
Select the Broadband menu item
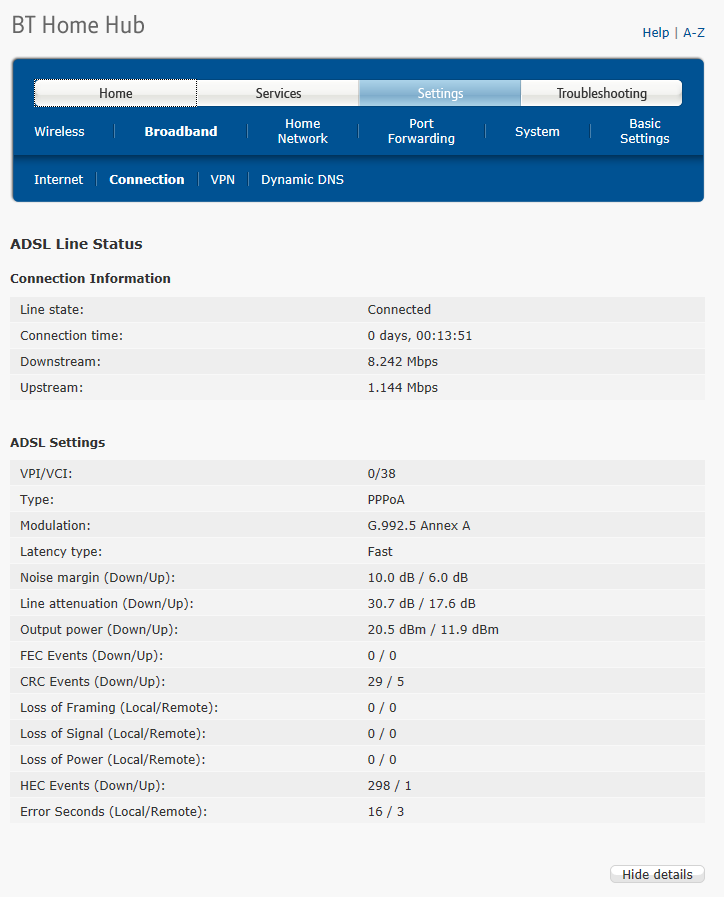tap(181, 132)
